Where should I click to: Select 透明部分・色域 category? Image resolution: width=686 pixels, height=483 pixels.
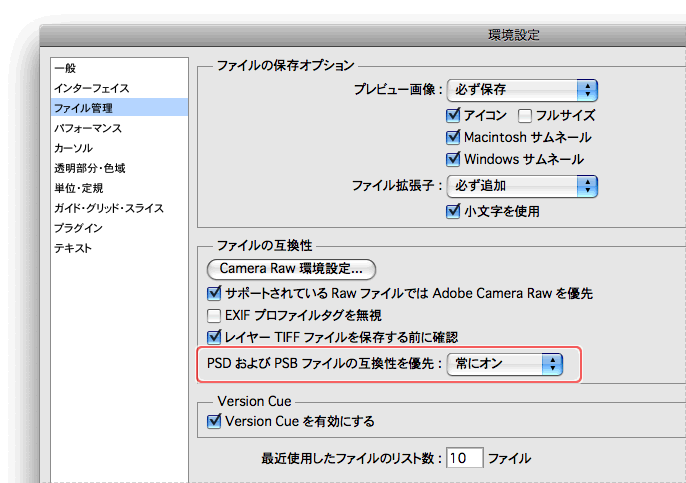click(x=119, y=168)
